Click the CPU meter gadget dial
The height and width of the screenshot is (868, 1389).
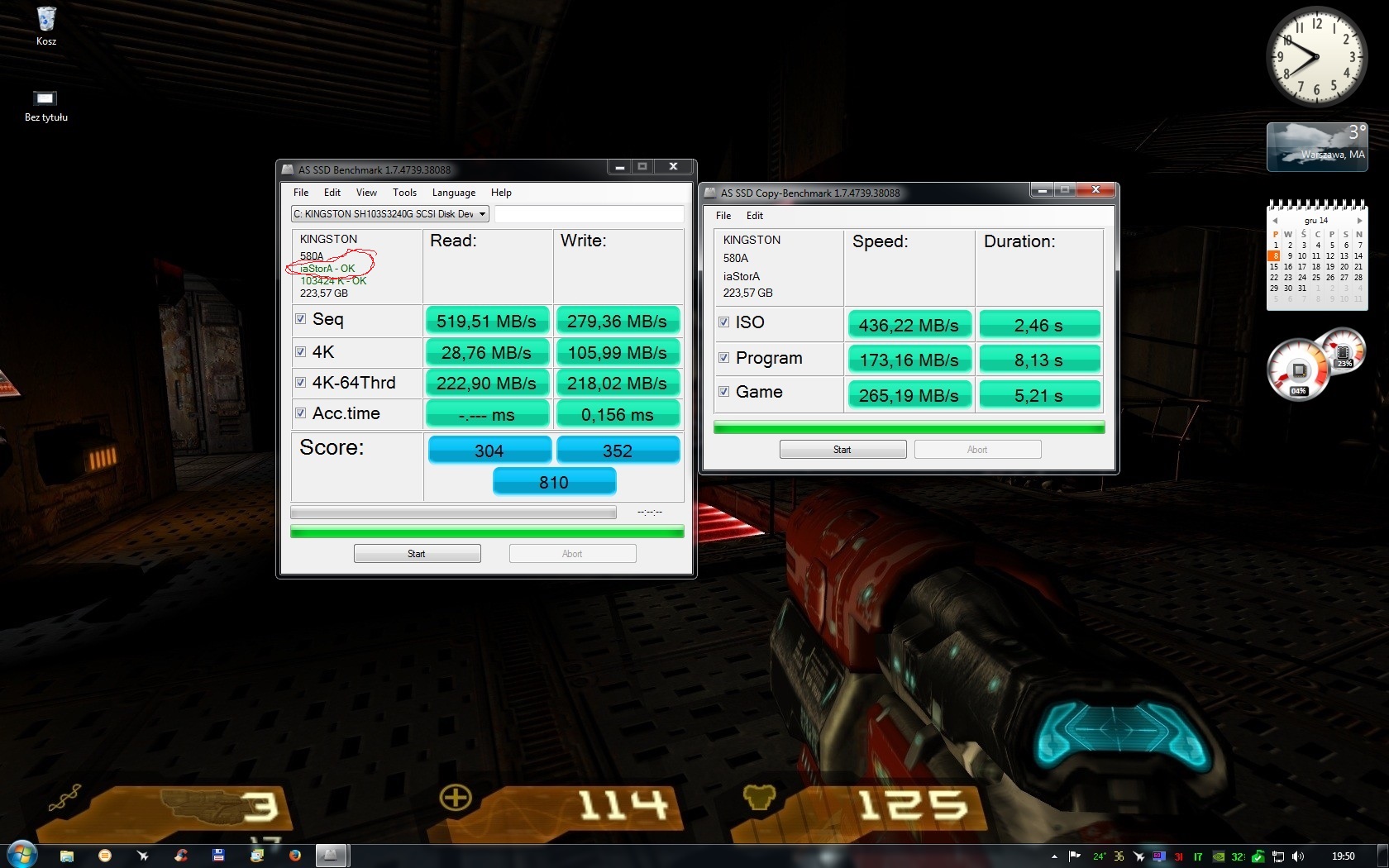click(1298, 370)
